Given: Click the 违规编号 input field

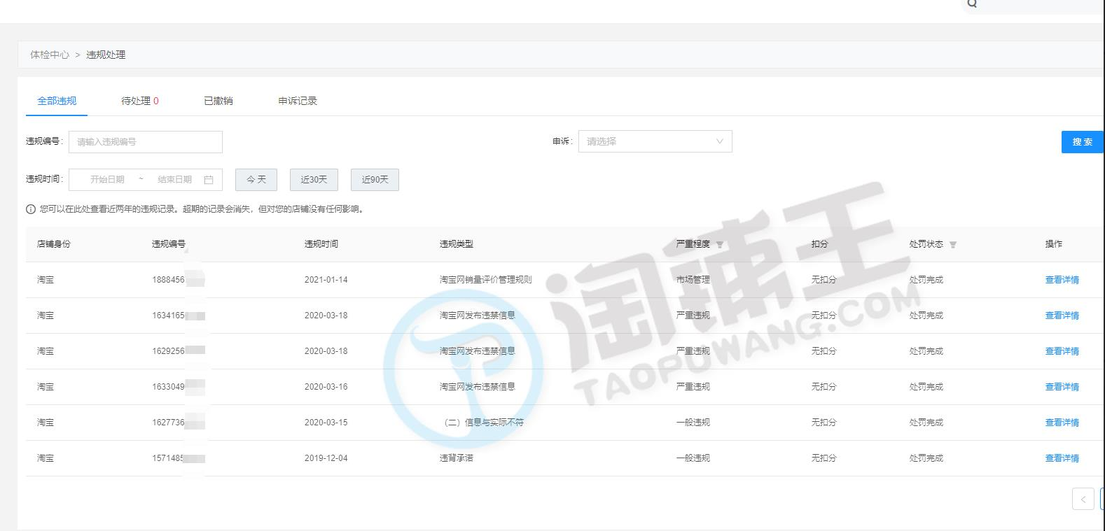Looking at the screenshot, I should 145,142.
